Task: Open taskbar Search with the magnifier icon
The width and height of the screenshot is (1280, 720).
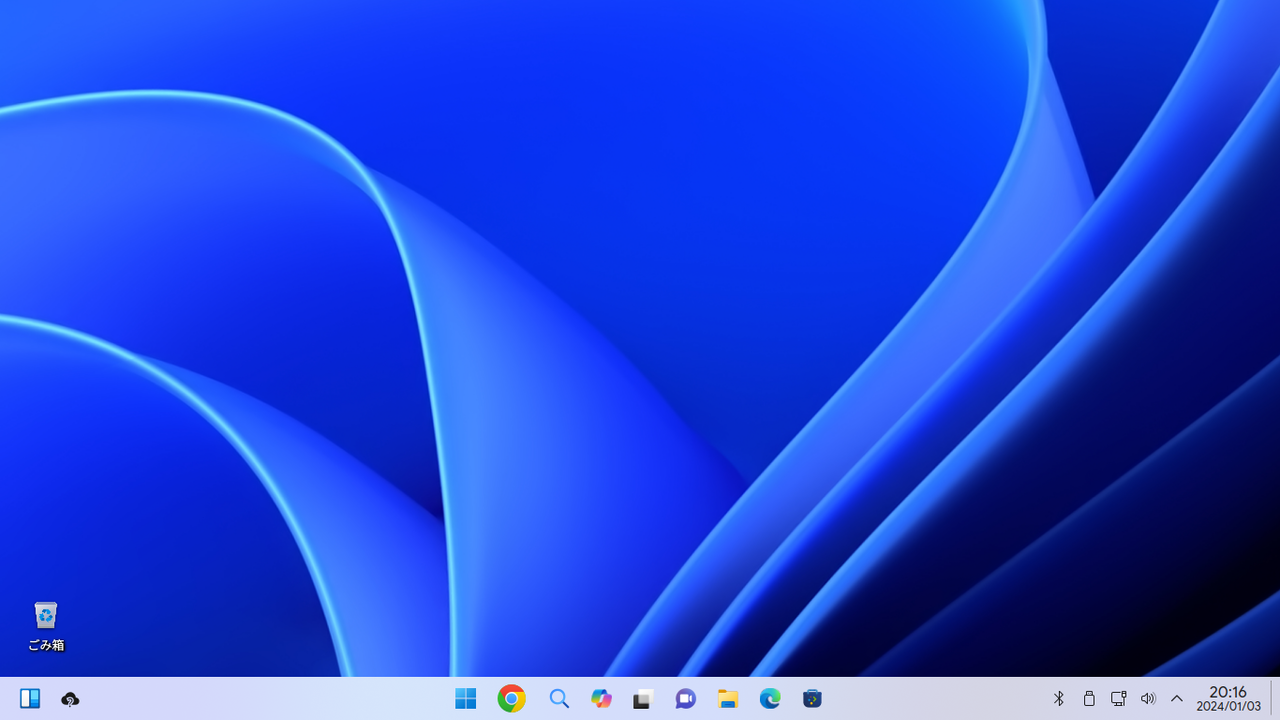Action: coord(559,699)
